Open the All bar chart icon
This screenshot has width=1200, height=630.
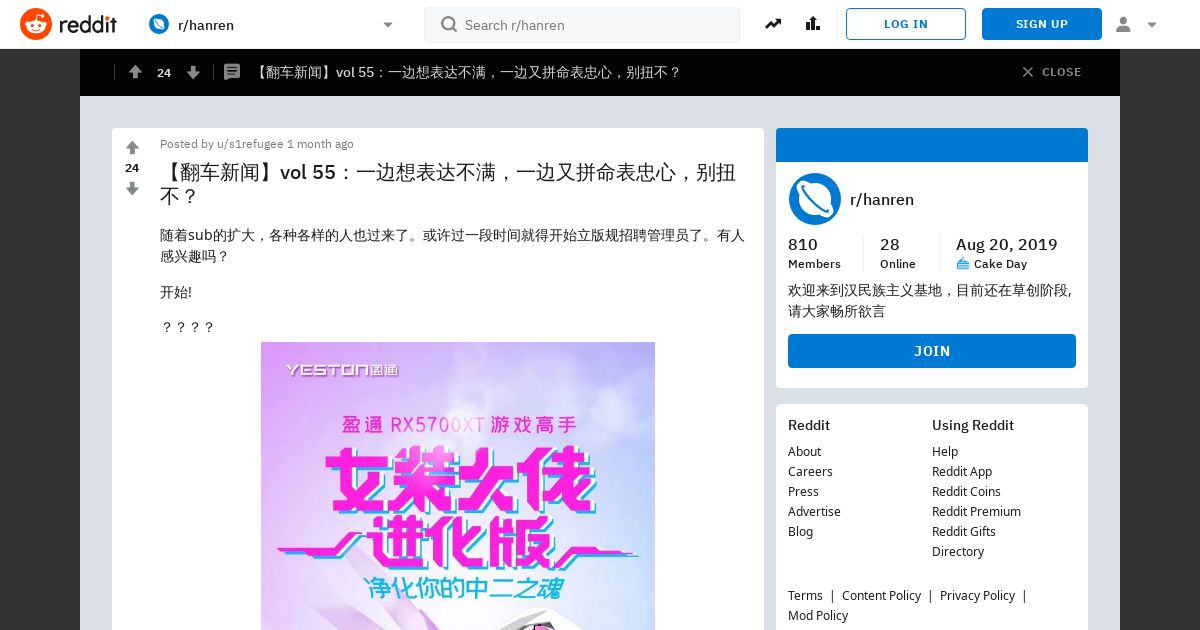[x=812, y=24]
